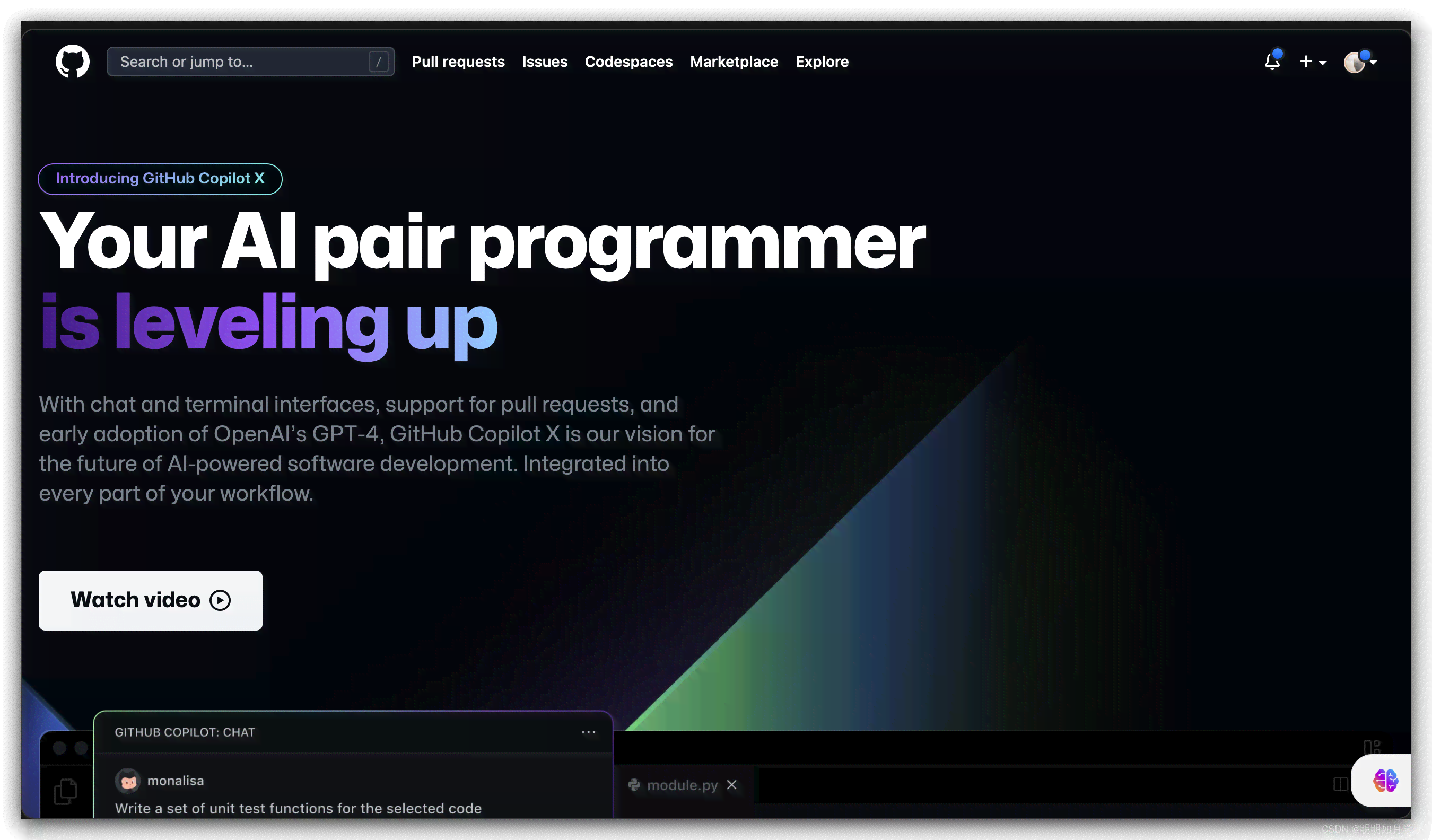Click the GitHub Octocat logo icon

point(73,62)
